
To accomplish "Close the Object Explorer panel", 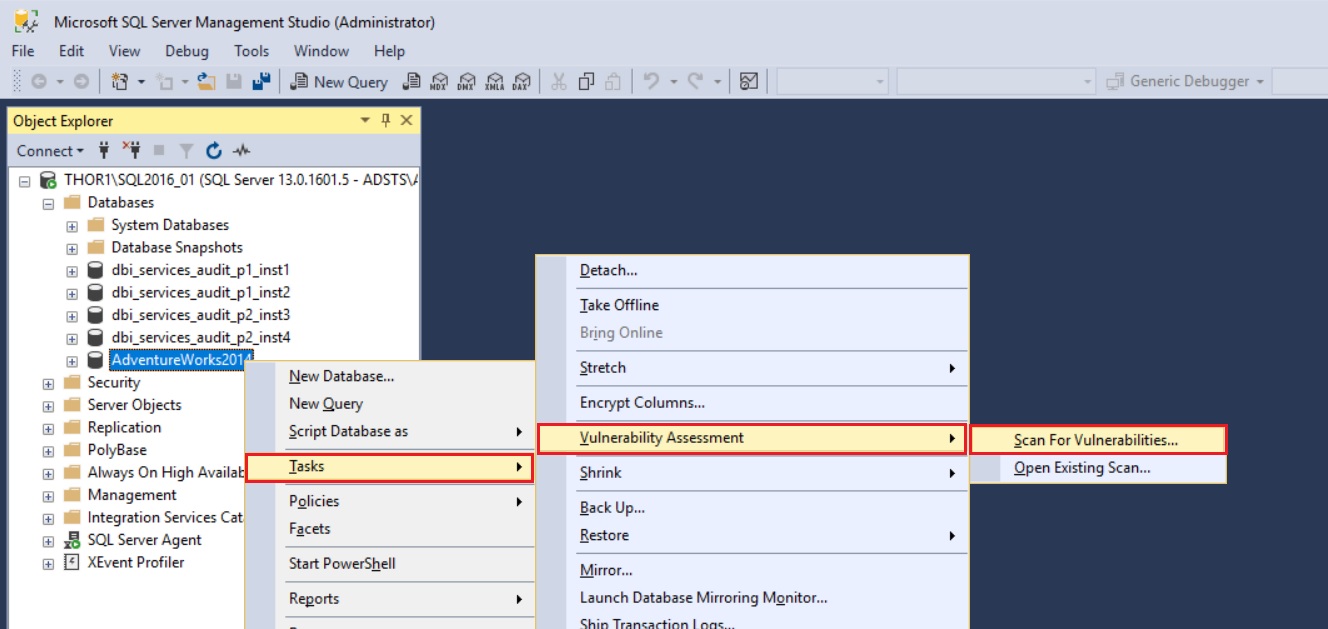I will pyautogui.click(x=406, y=120).
